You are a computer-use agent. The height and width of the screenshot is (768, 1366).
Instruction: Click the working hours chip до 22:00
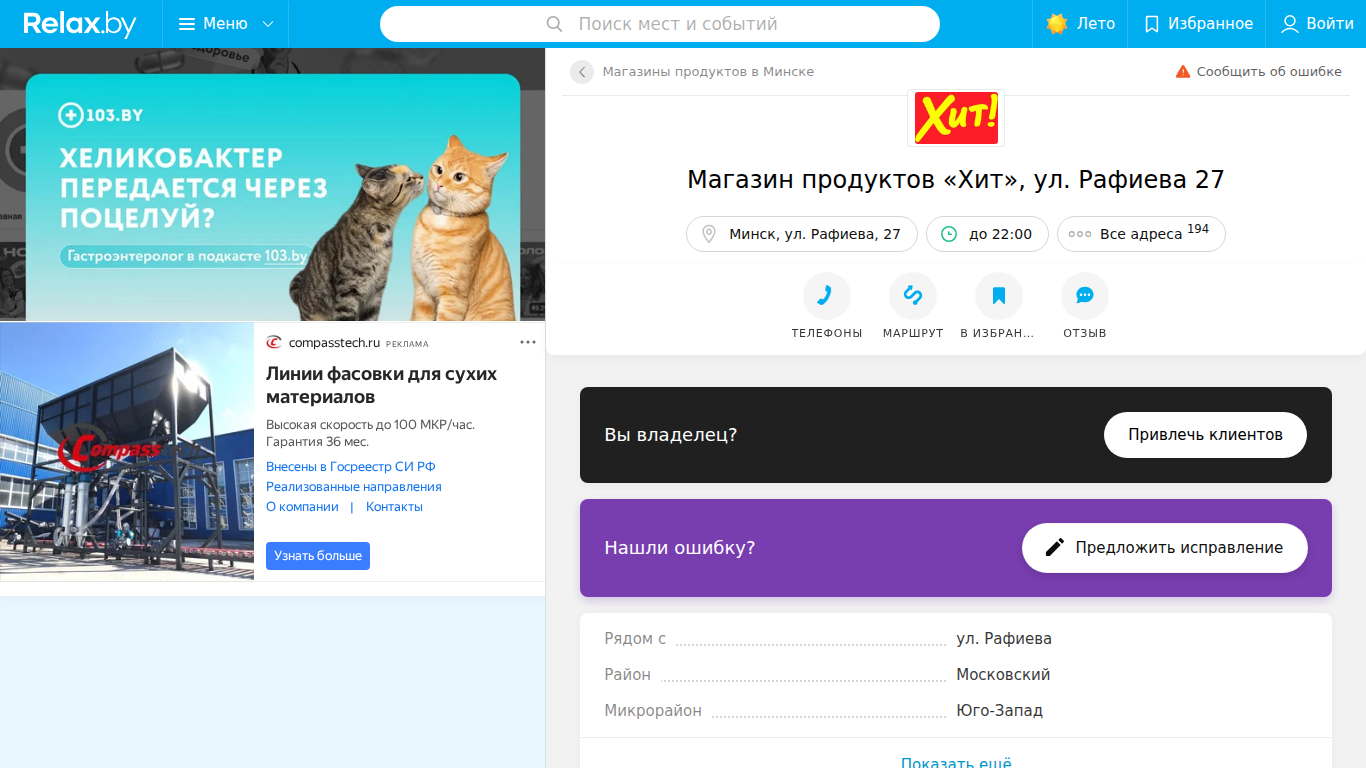(x=987, y=234)
